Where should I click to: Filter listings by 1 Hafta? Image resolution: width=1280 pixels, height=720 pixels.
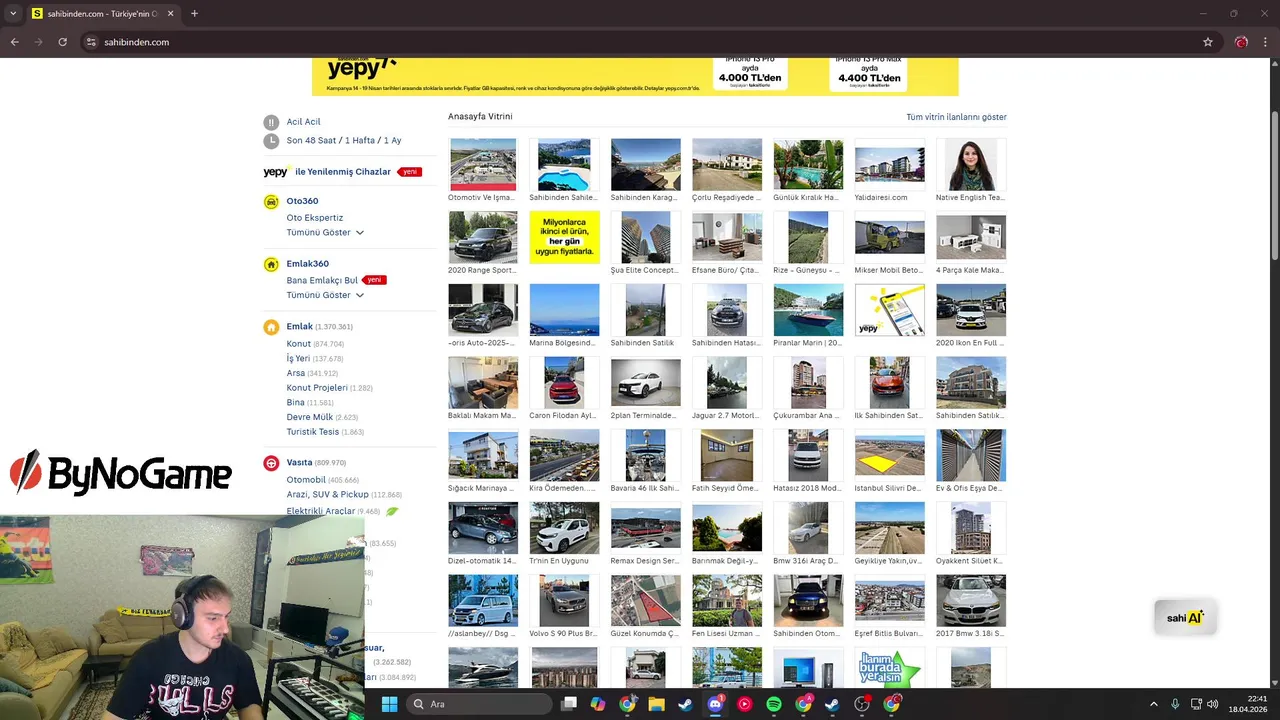pyautogui.click(x=360, y=141)
